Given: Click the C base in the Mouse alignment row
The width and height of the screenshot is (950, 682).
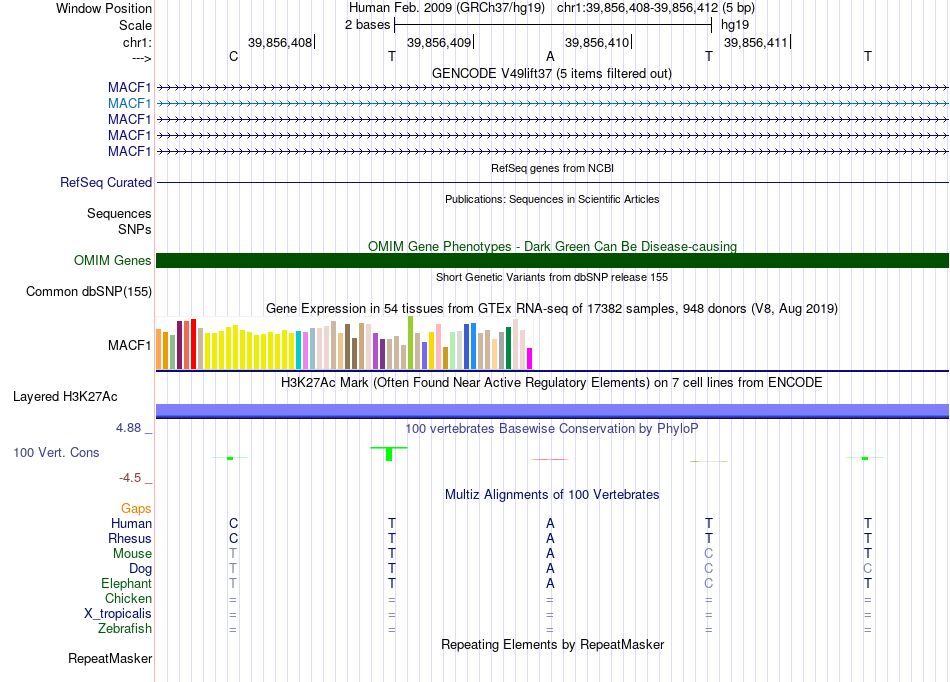Looking at the screenshot, I should [x=709, y=554].
